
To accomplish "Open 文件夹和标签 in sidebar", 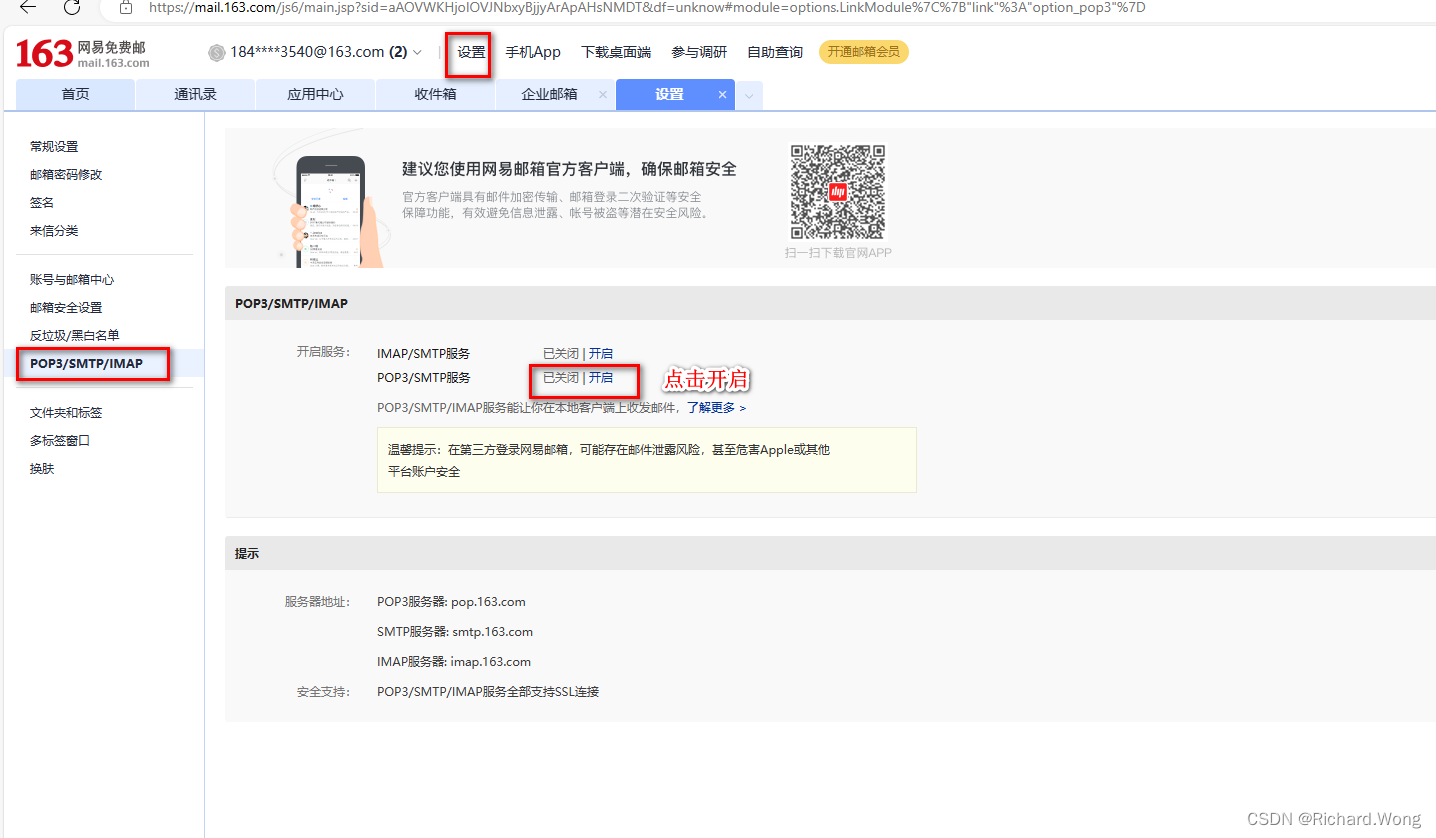I will click(66, 412).
